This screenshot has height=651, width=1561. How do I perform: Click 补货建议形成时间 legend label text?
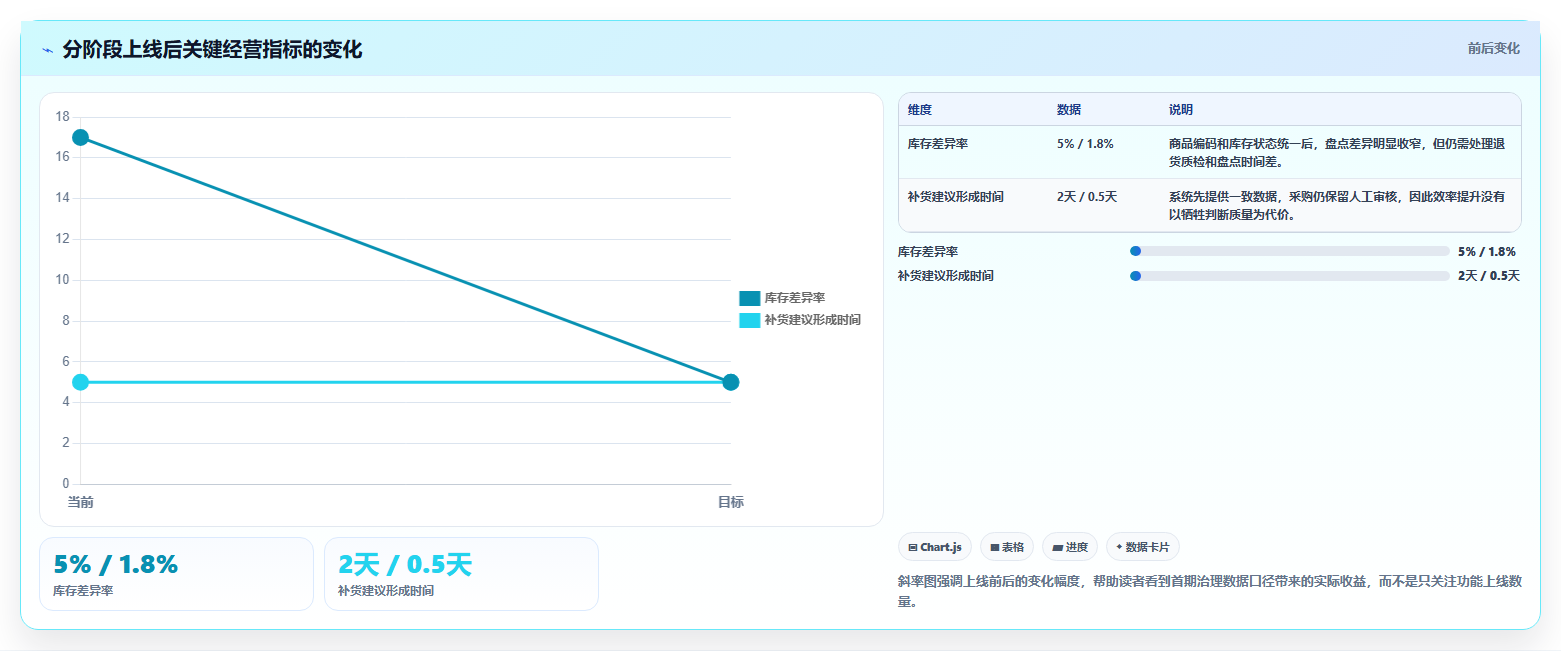point(812,320)
